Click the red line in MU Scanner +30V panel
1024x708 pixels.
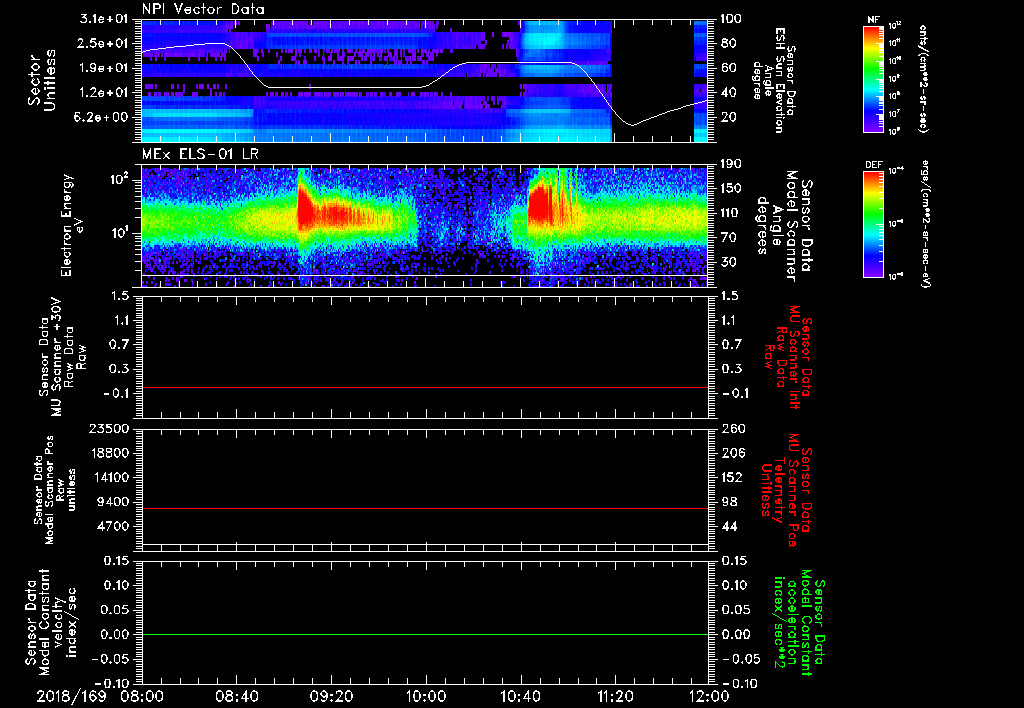425,387
